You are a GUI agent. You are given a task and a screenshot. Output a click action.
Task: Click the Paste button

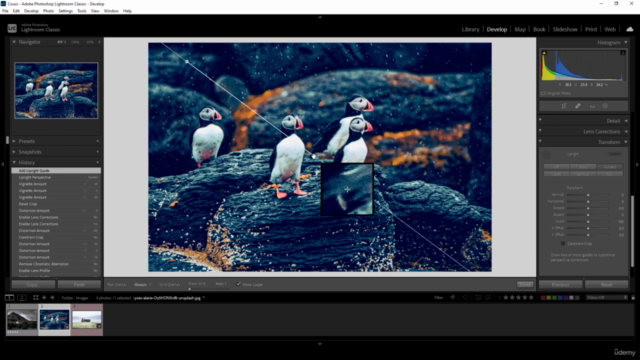(x=79, y=284)
